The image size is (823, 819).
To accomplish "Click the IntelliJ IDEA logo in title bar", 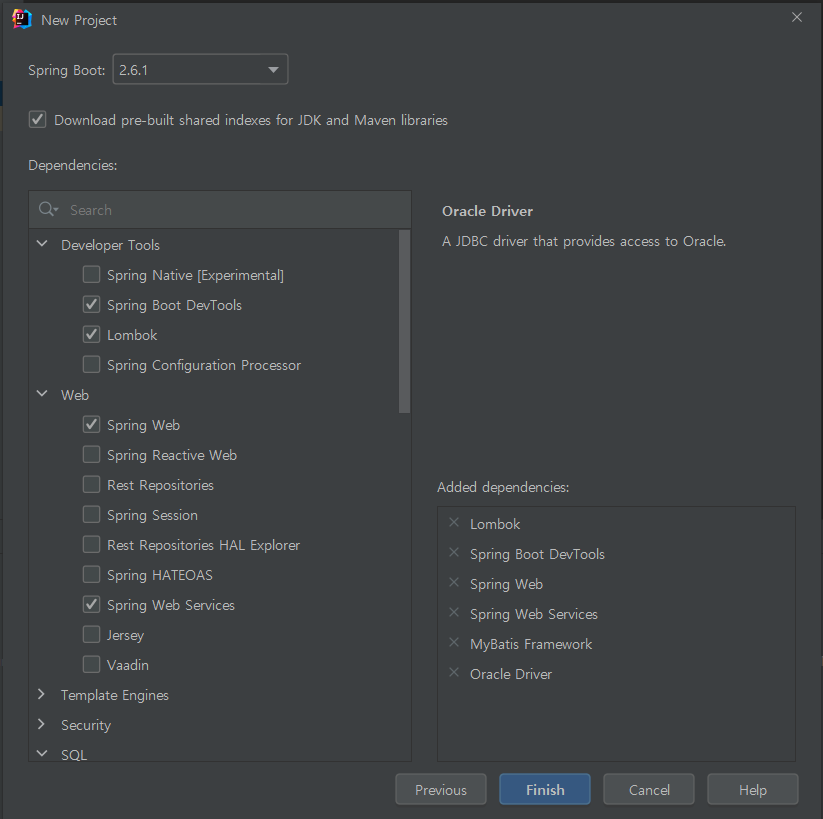I will (x=22, y=19).
